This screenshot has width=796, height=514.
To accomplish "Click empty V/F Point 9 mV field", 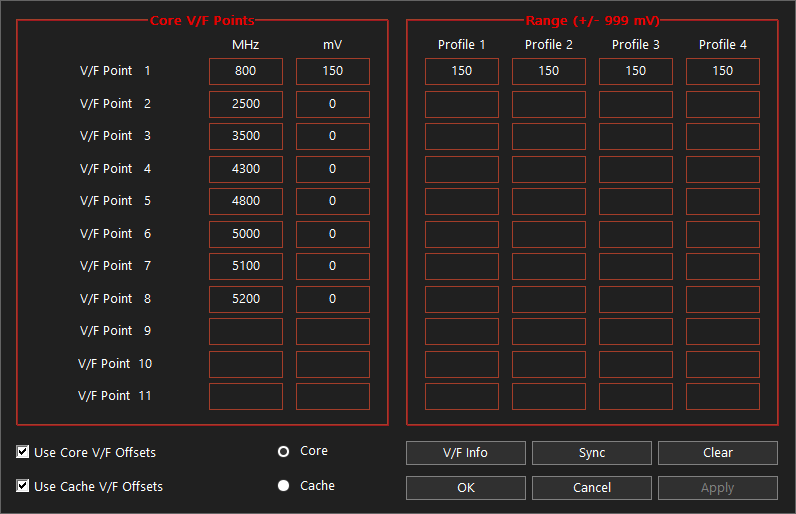I will coord(333,331).
